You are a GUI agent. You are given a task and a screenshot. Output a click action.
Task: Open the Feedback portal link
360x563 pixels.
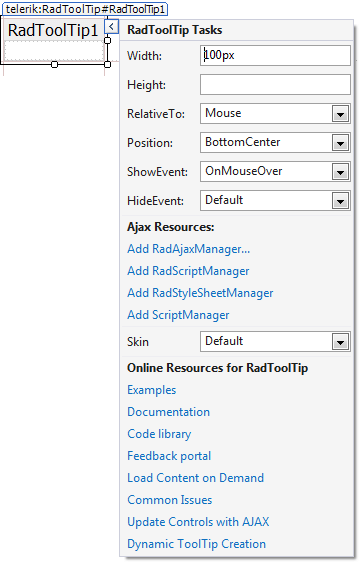tap(169, 456)
